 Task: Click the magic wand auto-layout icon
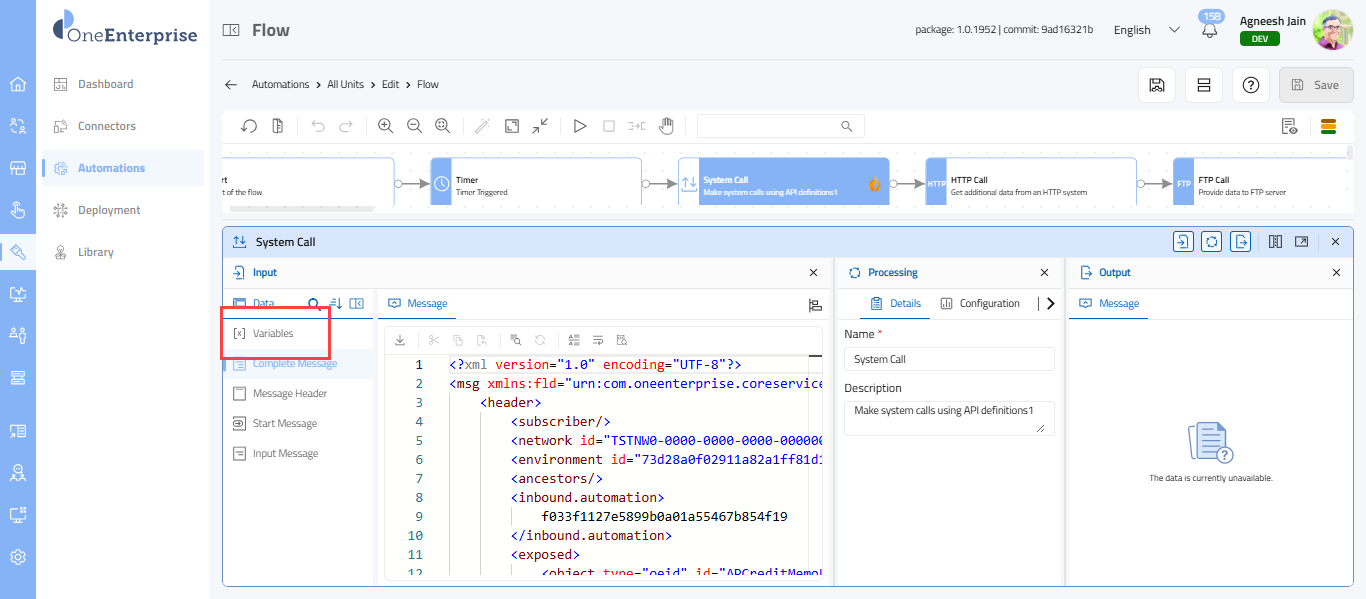point(482,126)
